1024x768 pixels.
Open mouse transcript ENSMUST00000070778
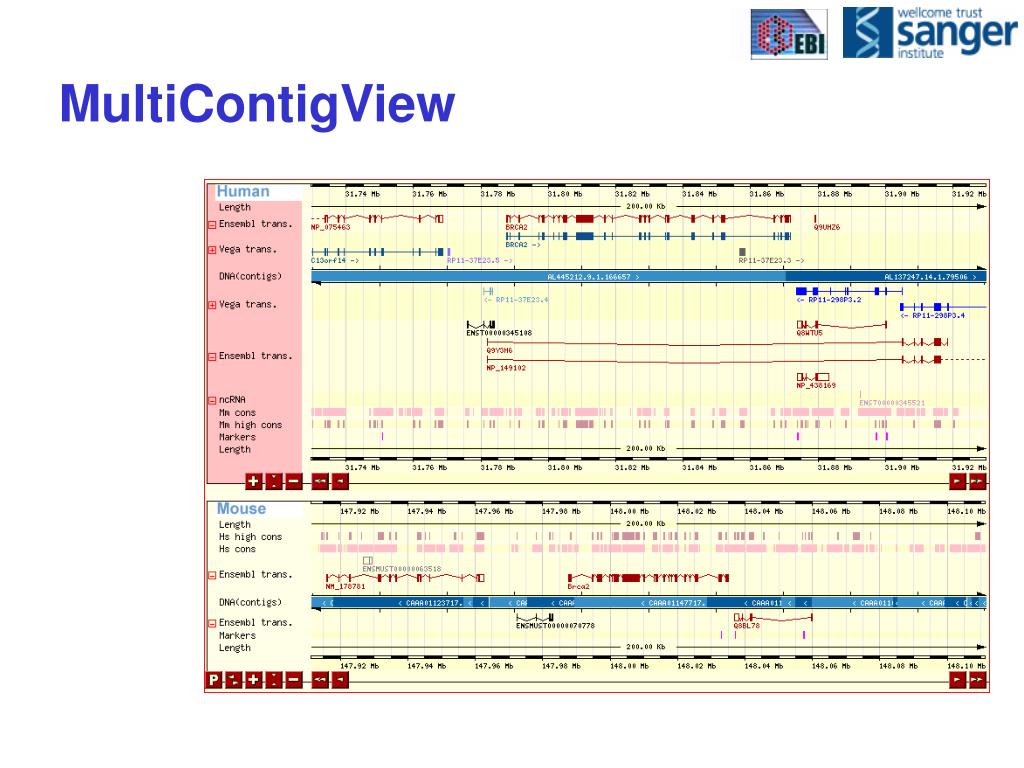point(555,626)
